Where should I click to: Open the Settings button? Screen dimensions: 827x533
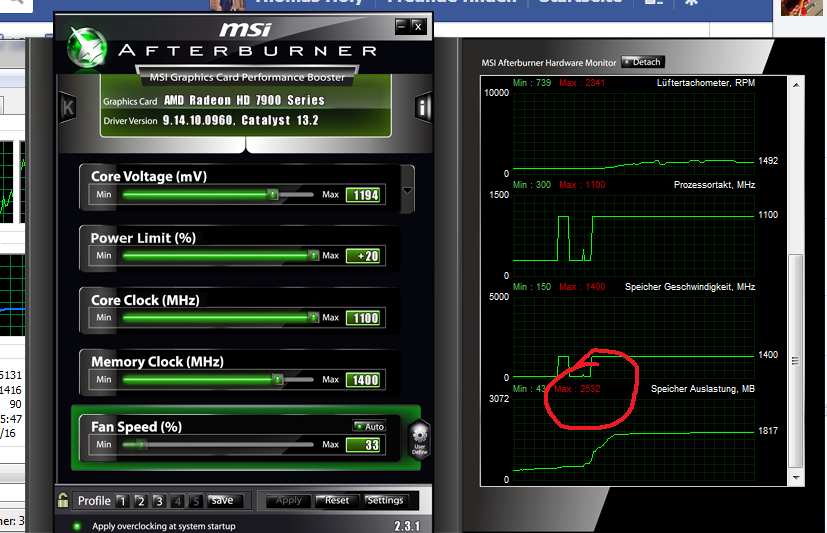[x=385, y=500]
